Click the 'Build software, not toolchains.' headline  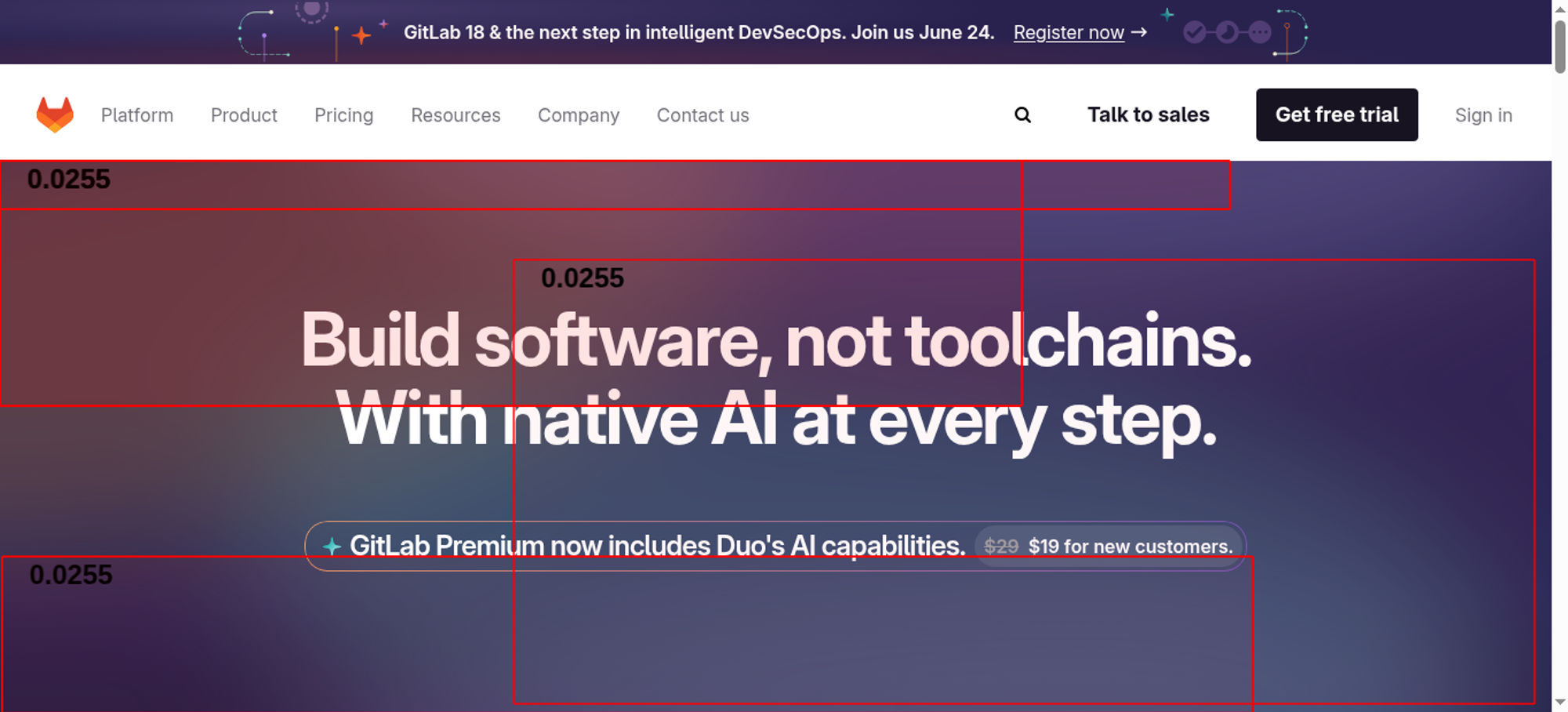(776, 340)
